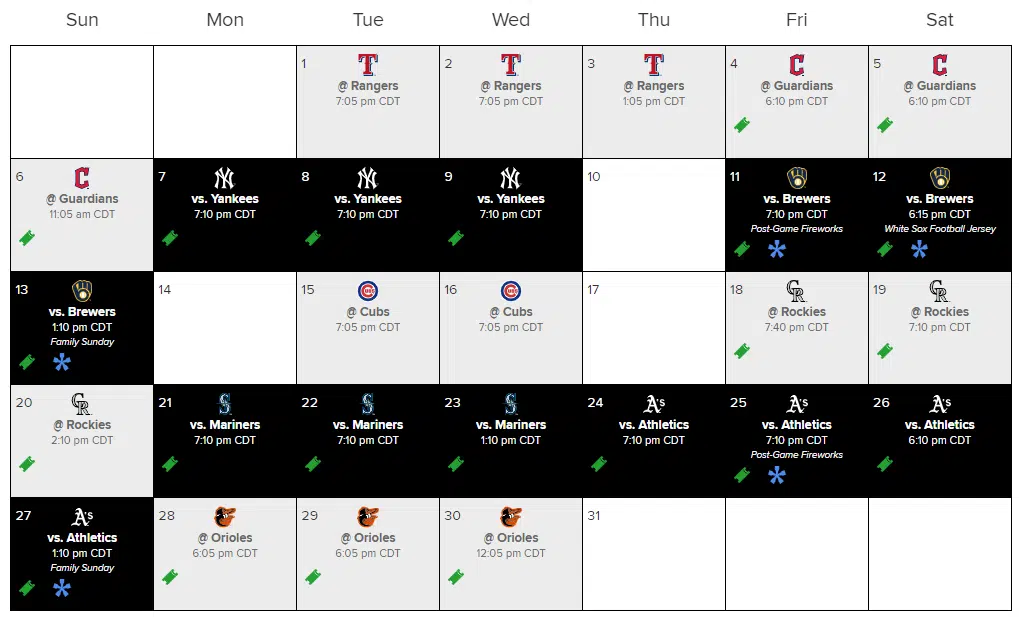Click the Yankees logo on July 8
The image size is (1019, 617).
tap(368, 178)
